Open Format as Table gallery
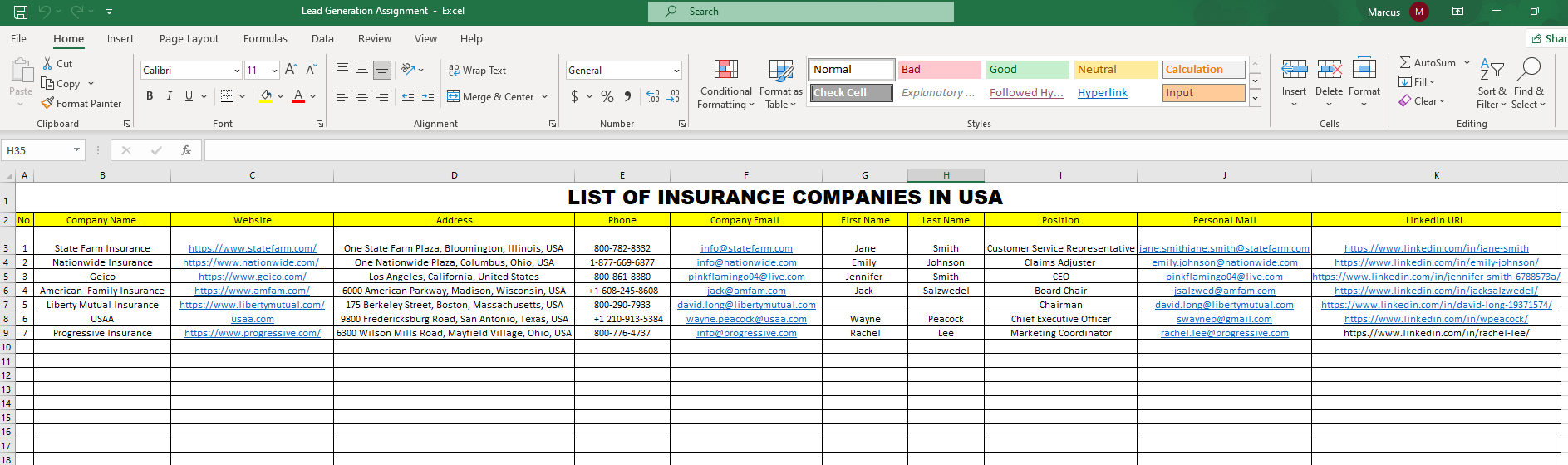The image size is (1568, 465). (x=781, y=84)
